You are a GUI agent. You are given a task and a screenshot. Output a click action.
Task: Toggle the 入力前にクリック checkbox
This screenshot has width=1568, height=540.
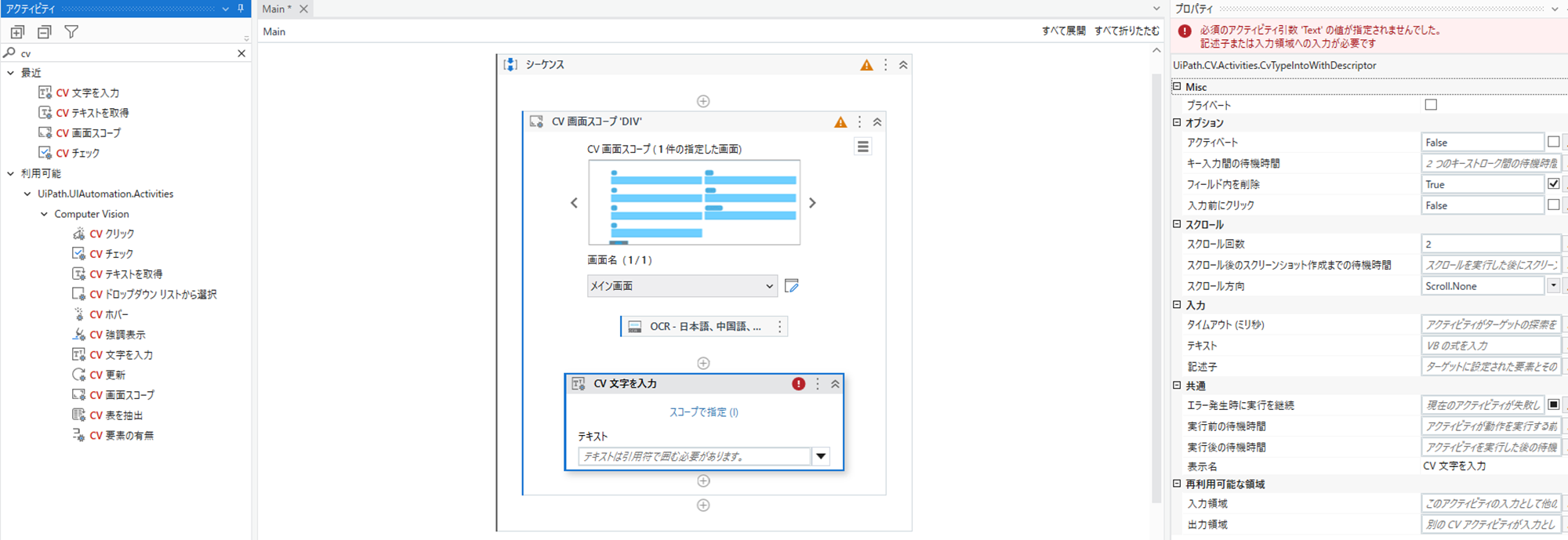click(x=1553, y=205)
